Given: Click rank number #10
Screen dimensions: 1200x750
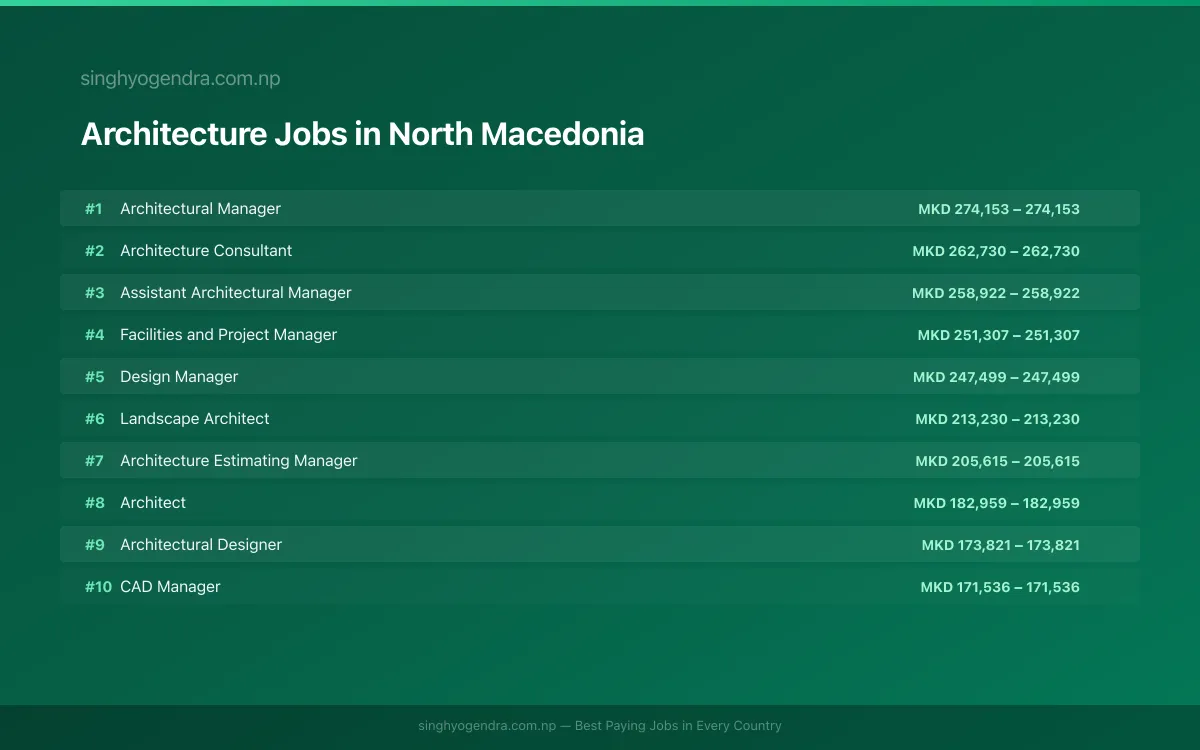Looking at the screenshot, I should point(98,587).
